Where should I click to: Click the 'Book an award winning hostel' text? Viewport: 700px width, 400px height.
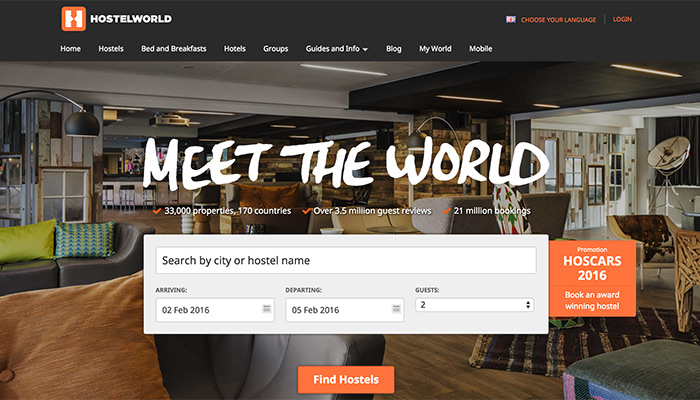(592, 300)
